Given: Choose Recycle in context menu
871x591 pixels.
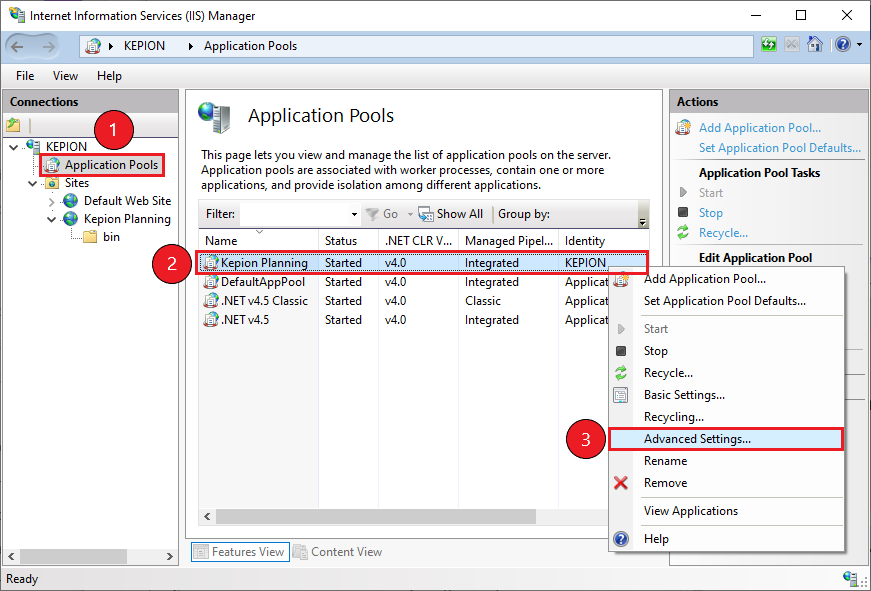Looking at the screenshot, I should [727, 373].
